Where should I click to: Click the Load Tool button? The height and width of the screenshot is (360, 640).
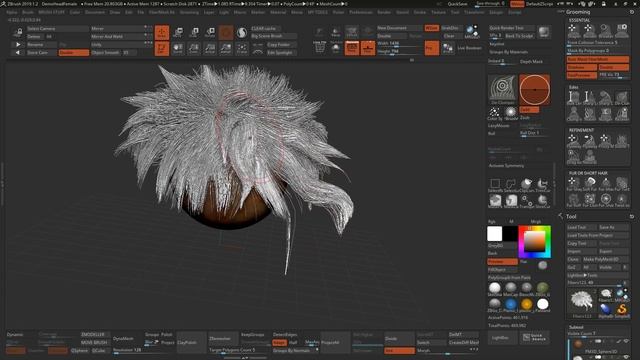point(582,227)
